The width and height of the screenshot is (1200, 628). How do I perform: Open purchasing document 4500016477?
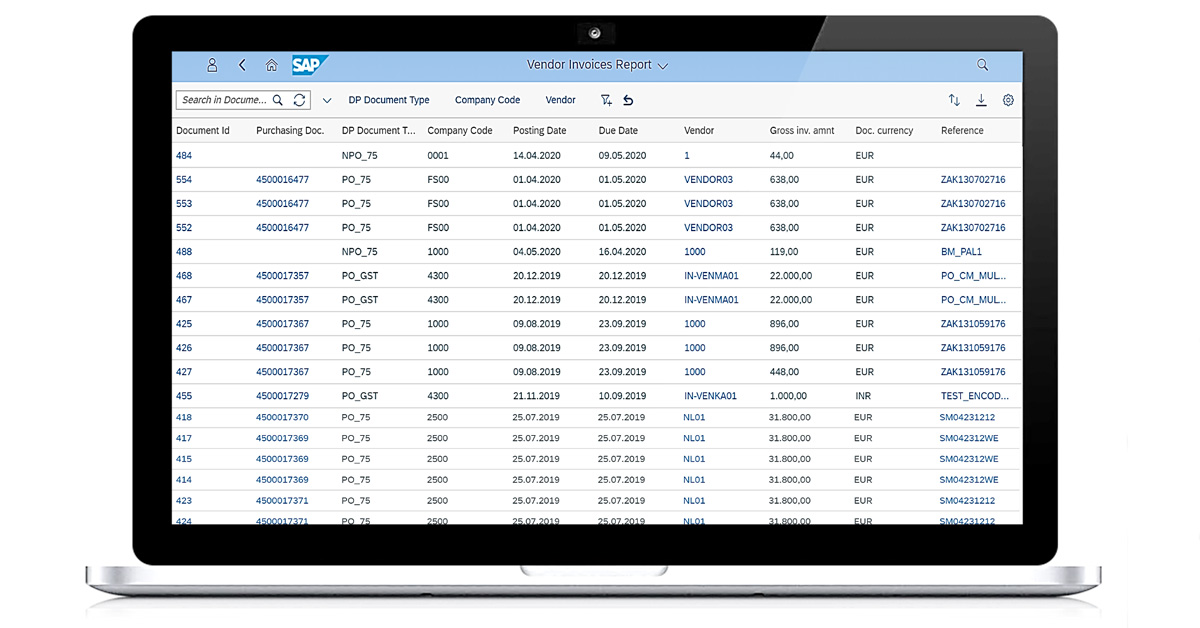click(281, 179)
